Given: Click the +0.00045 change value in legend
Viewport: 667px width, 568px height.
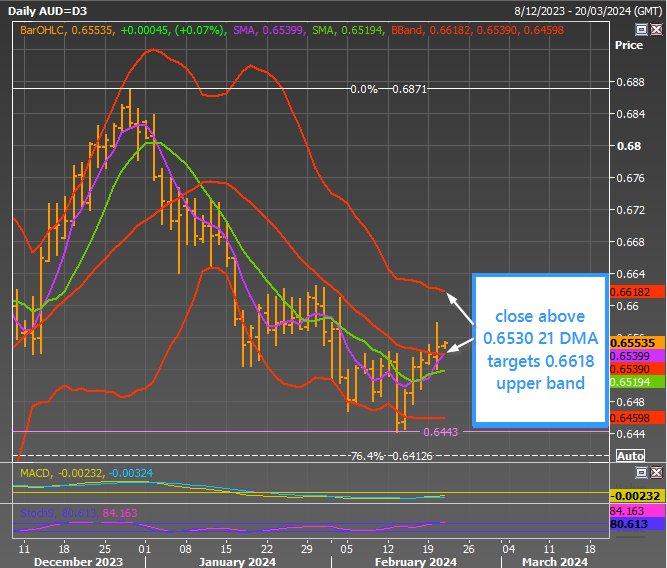Looking at the screenshot, I should (x=145, y=30).
